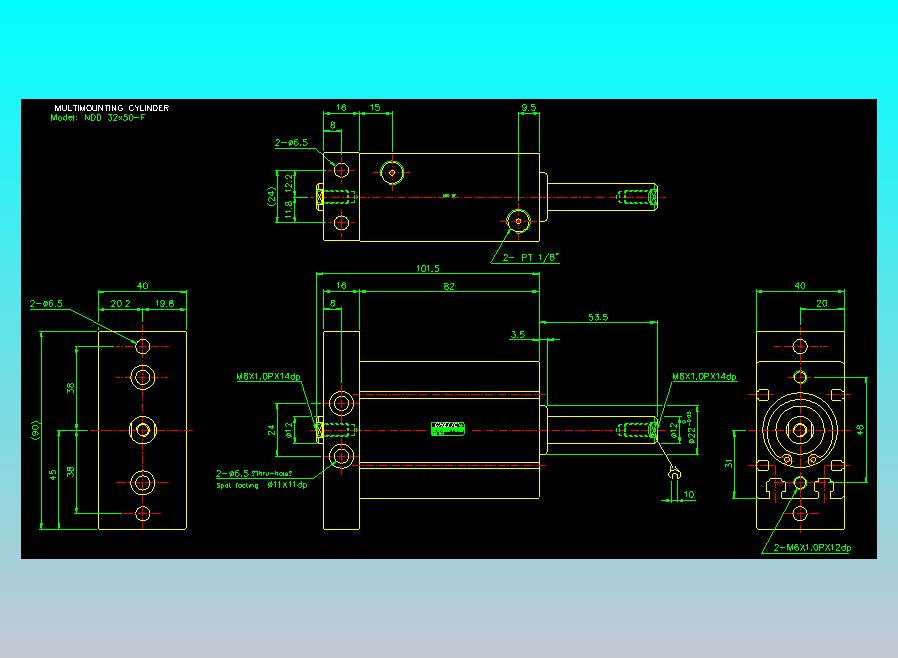
Task: Select the "Spot facing ø11X11dp" note
Action: tap(262, 485)
